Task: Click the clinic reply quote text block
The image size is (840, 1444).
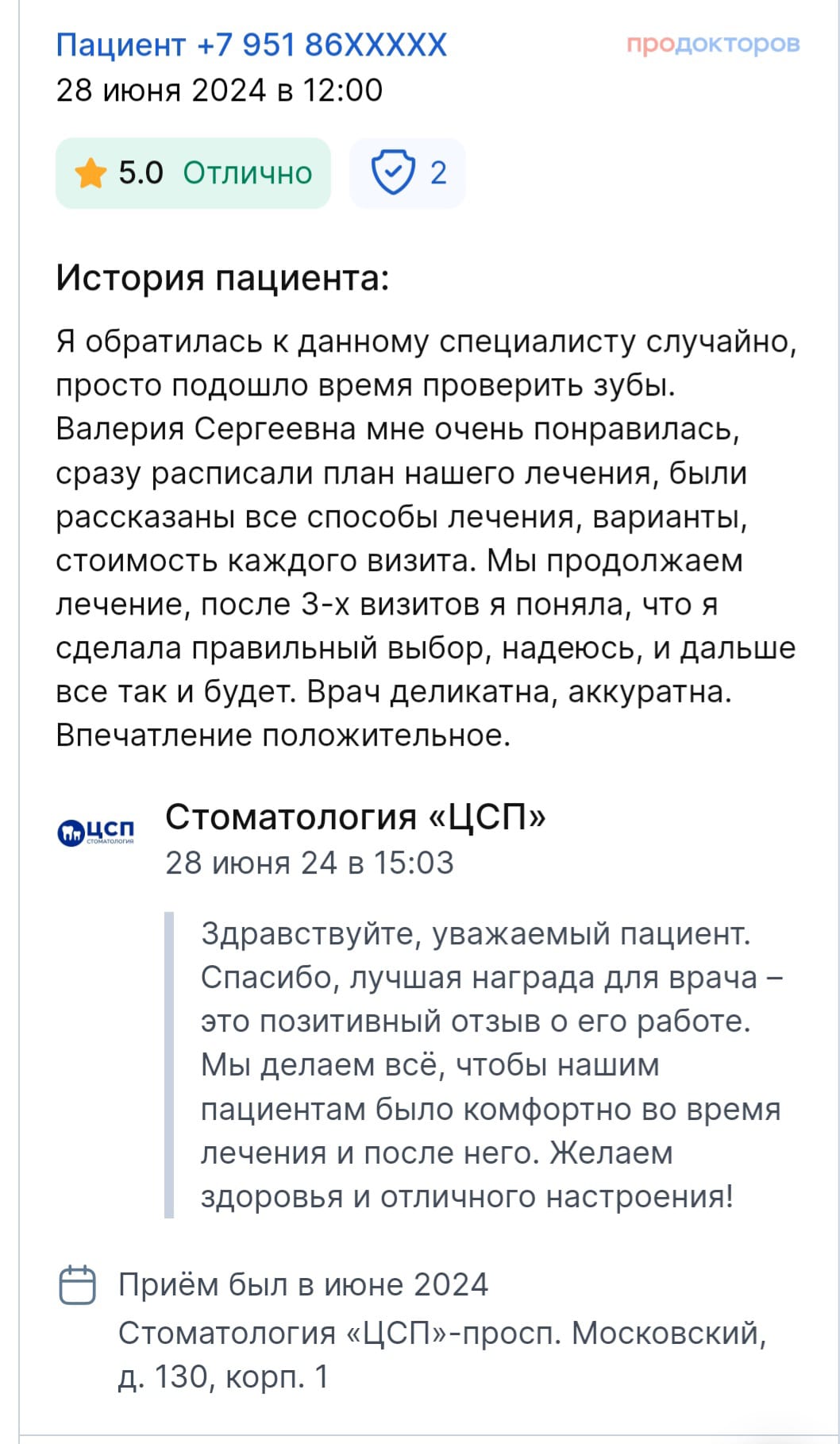Action: 491,1064
